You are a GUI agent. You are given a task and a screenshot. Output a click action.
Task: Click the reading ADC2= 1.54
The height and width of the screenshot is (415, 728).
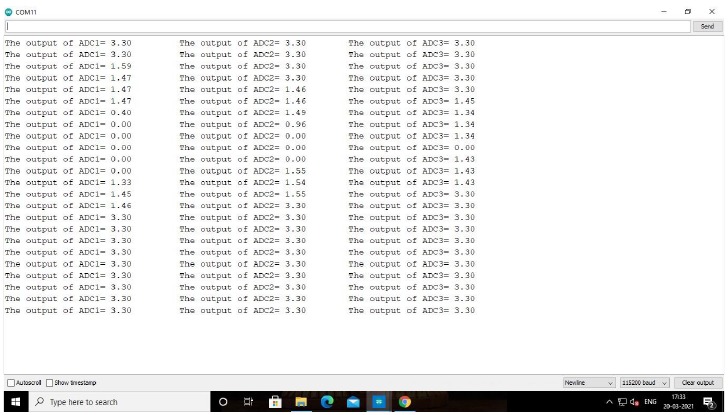280,182
